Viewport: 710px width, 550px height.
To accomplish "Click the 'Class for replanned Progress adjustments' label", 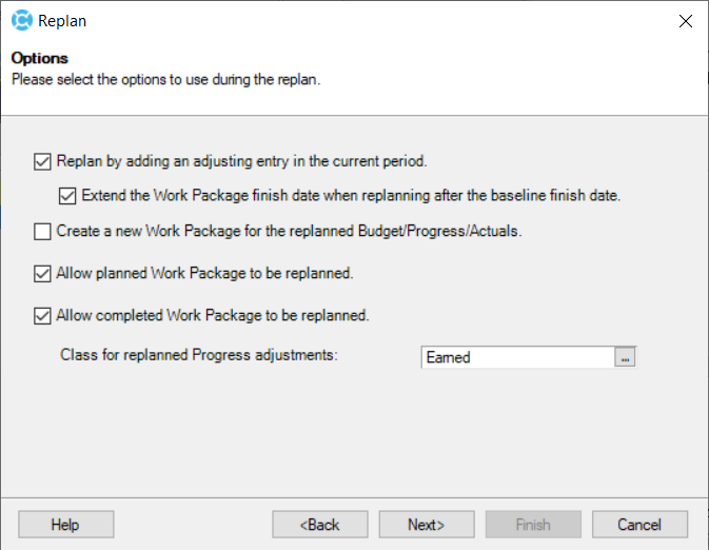I will pyautogui.click(x=199, y=355).
